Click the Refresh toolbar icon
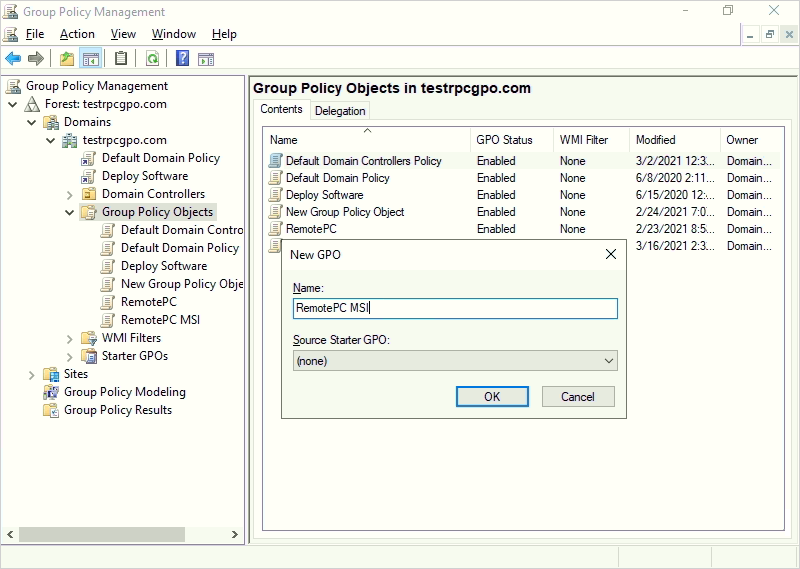The image size is (800, 569). click(152, 59)
